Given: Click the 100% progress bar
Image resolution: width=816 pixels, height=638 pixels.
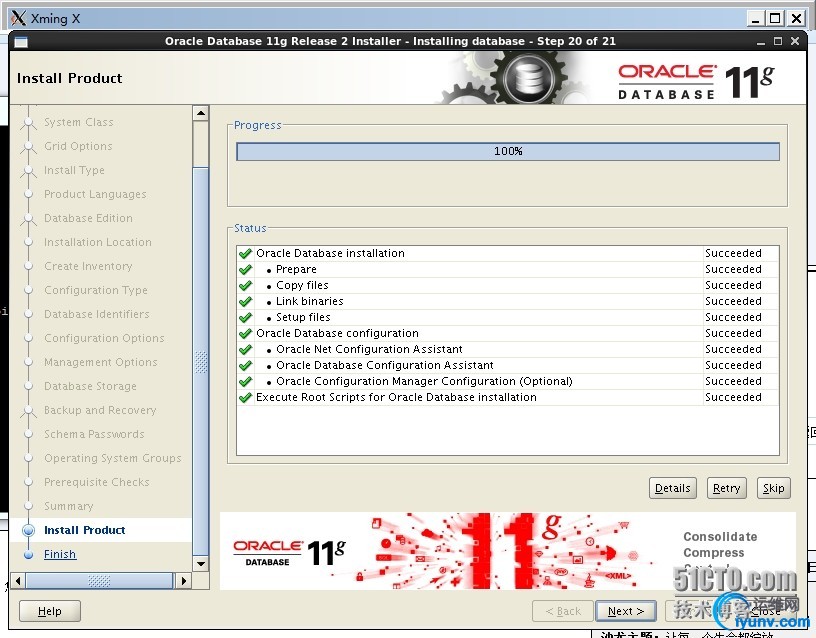Looking at the screenshot, I should click(508, 151).
